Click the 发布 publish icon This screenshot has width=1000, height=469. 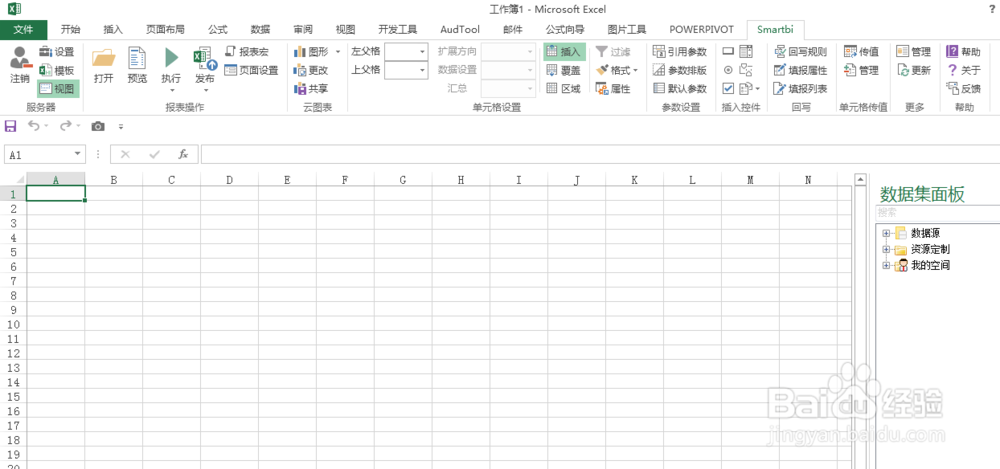[205, 57]
